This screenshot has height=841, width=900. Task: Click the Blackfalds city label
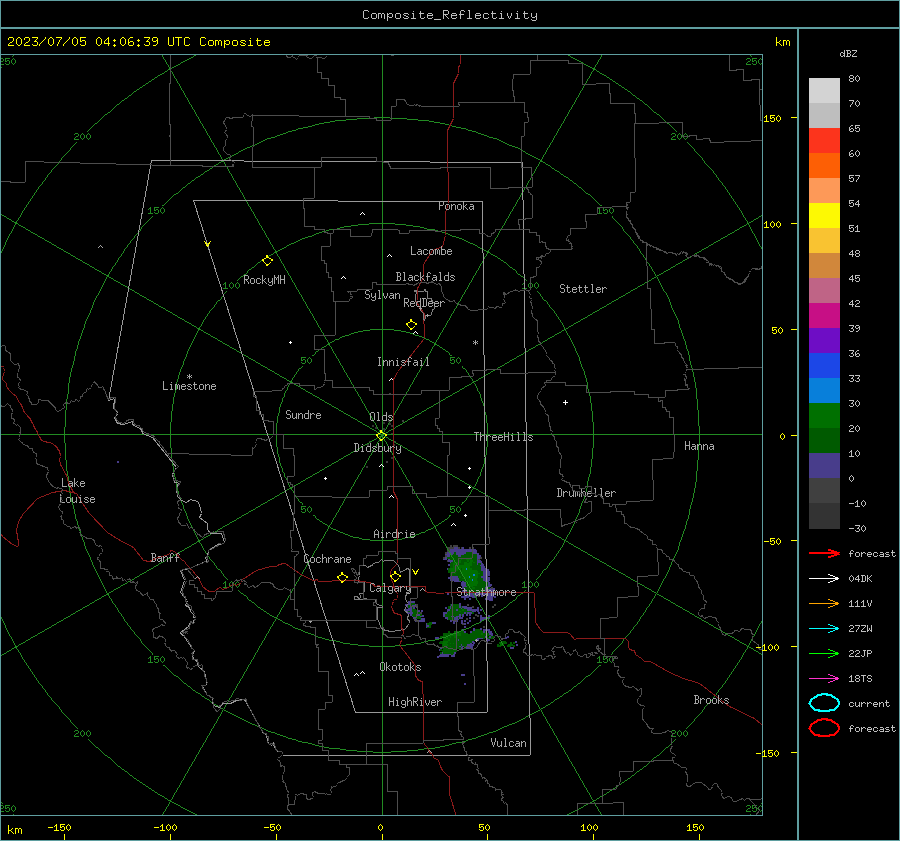pyautogui.click(x=425, y=277)
